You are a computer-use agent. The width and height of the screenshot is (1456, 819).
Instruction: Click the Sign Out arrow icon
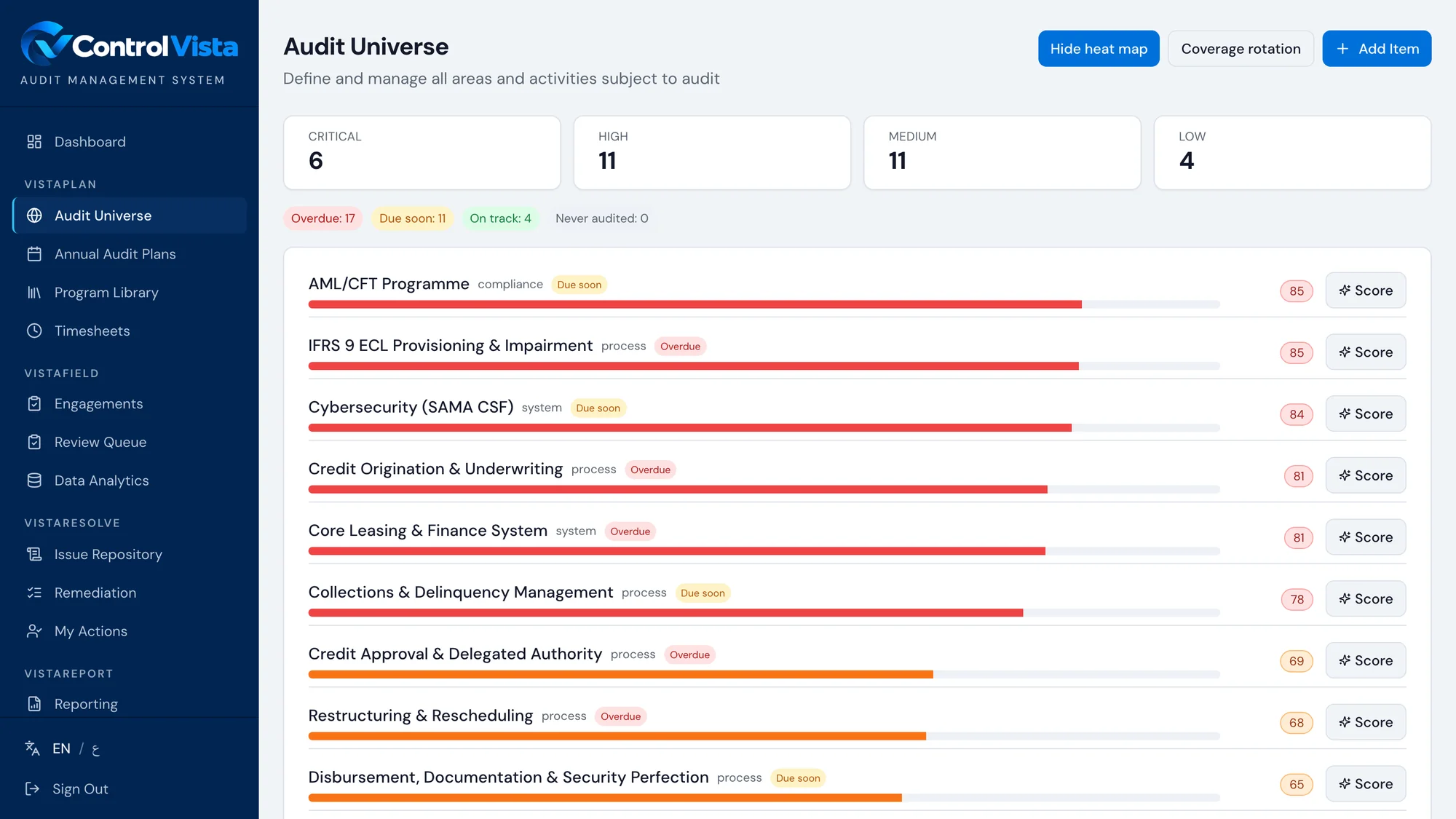point(32,789)
